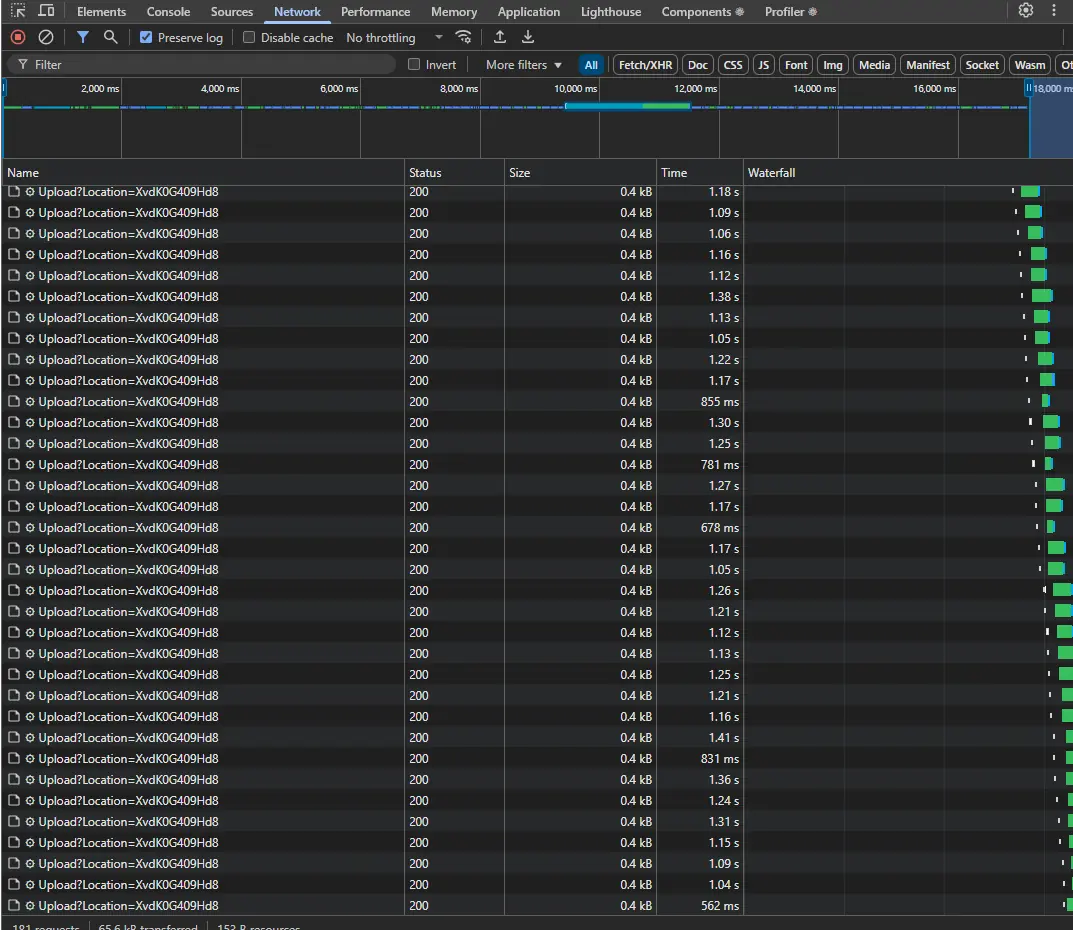Export HAR using the download icon

[x=527, y=37]
